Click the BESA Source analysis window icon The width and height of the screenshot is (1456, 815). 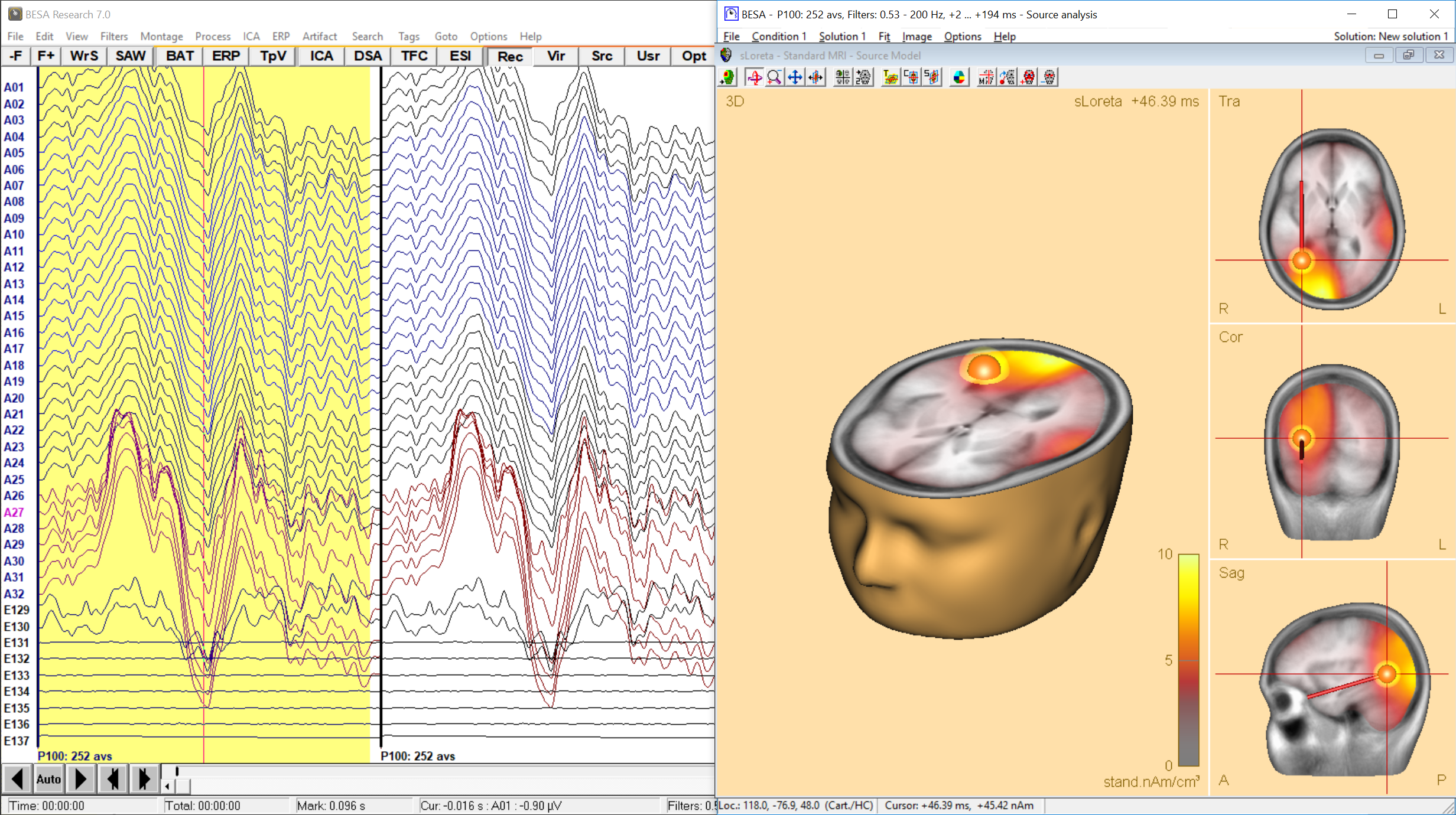coord(731,14)
